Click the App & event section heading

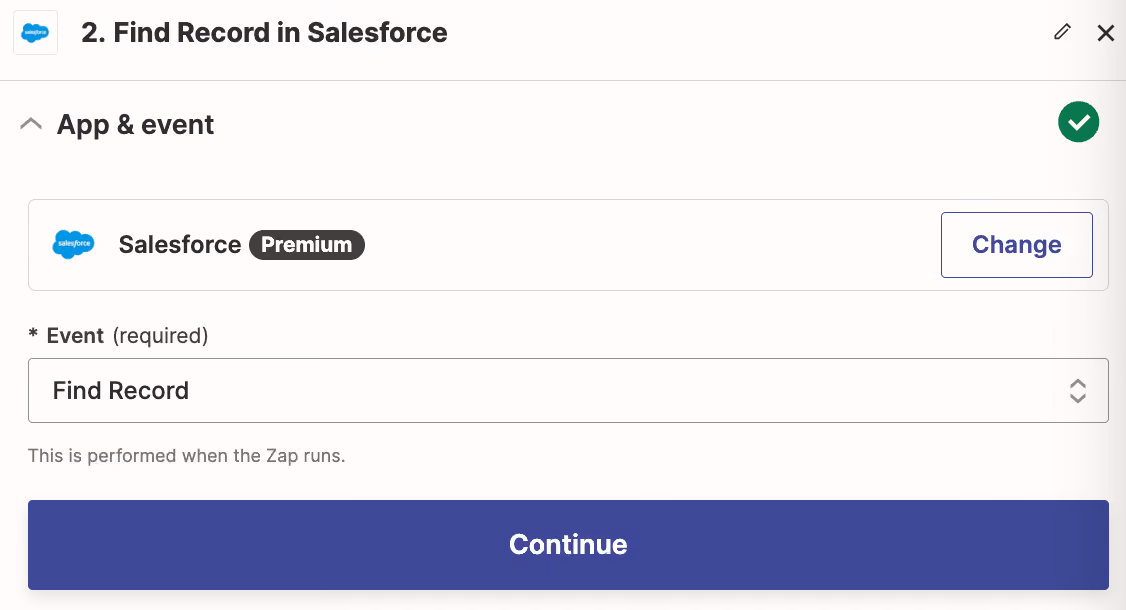[135, 124]
